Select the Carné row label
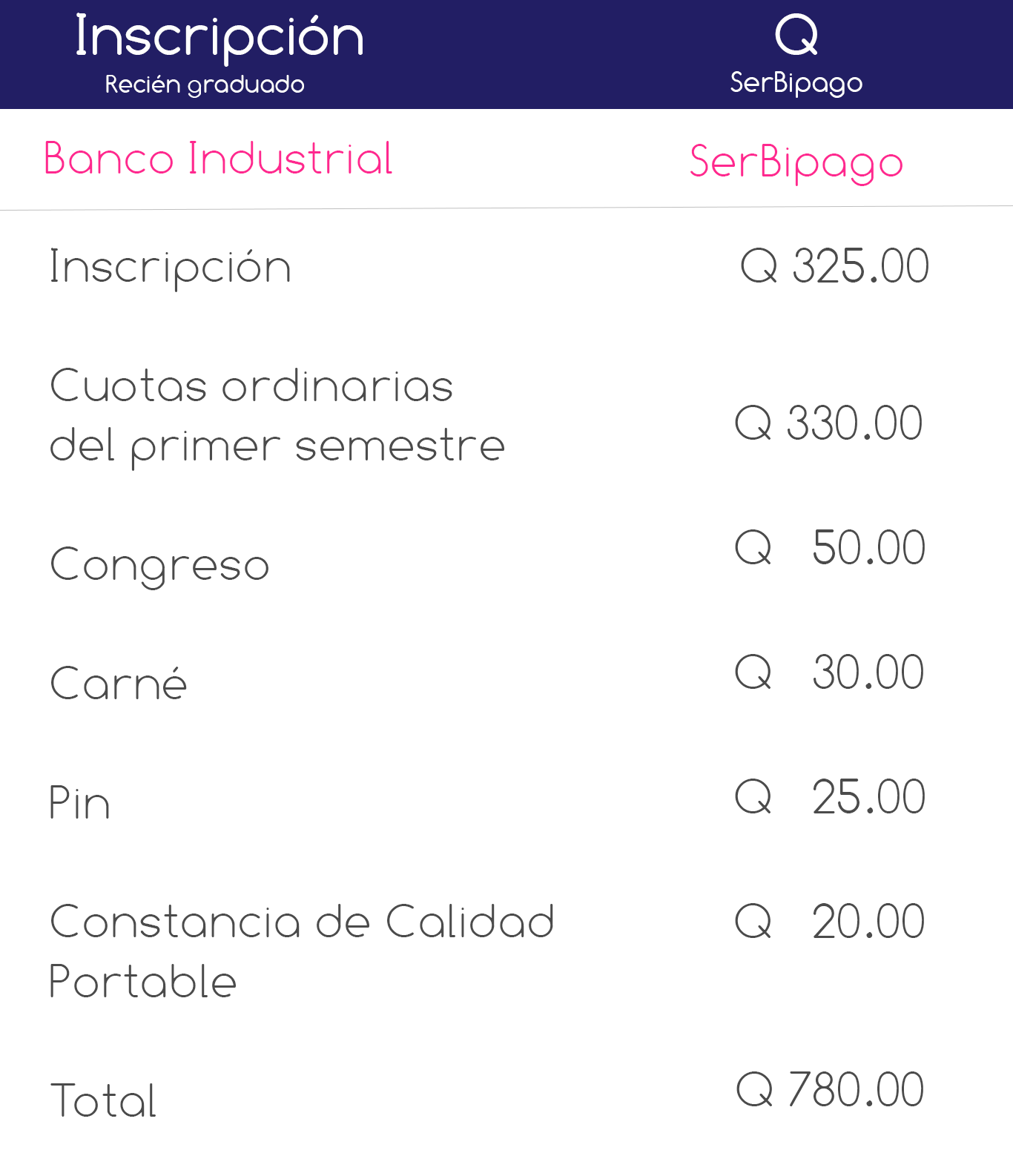Screen dimensions: 1013x1176 118,682
